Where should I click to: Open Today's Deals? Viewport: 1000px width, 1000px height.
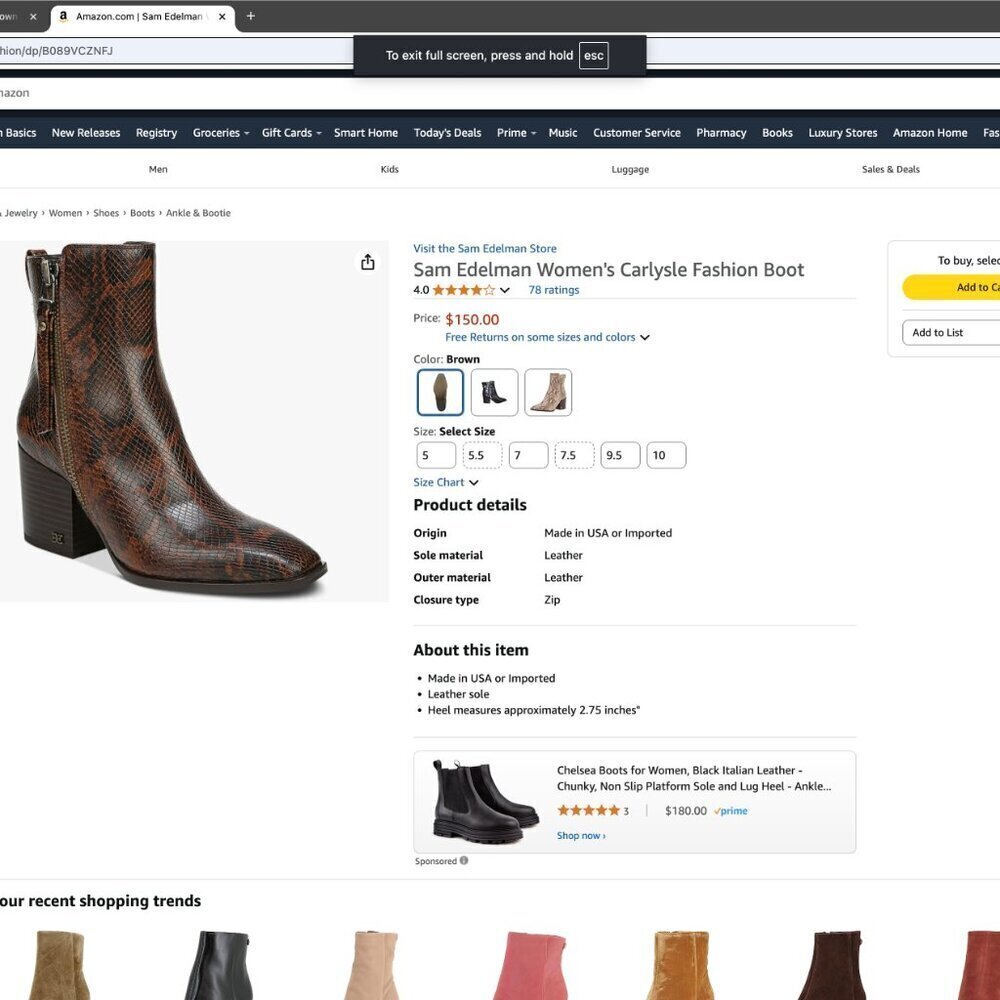447,133
